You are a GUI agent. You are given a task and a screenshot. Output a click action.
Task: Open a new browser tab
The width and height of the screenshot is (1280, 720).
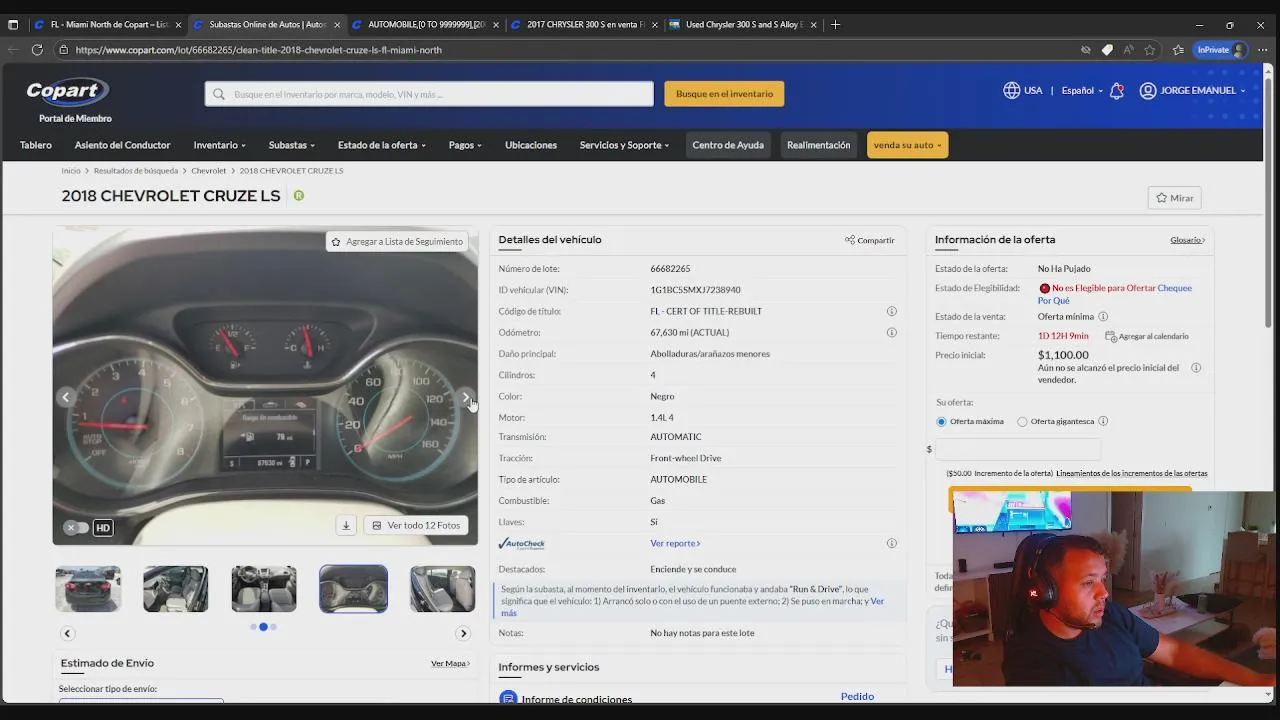pyautogui.click(x=835, y=24)
